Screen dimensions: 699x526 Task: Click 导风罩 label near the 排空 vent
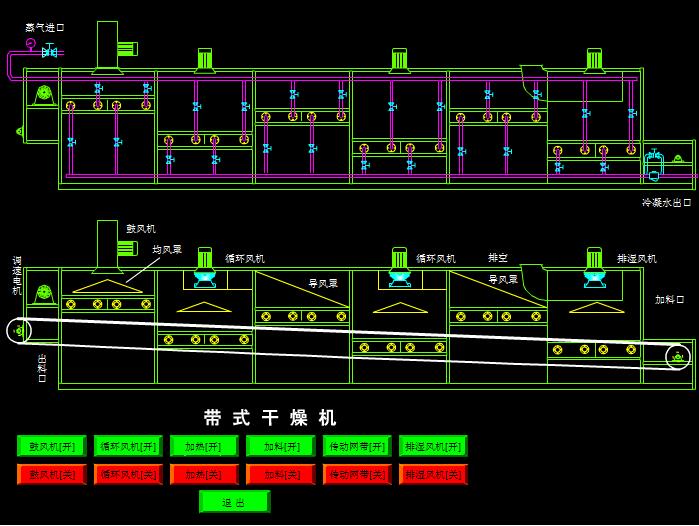coord(503,279)
